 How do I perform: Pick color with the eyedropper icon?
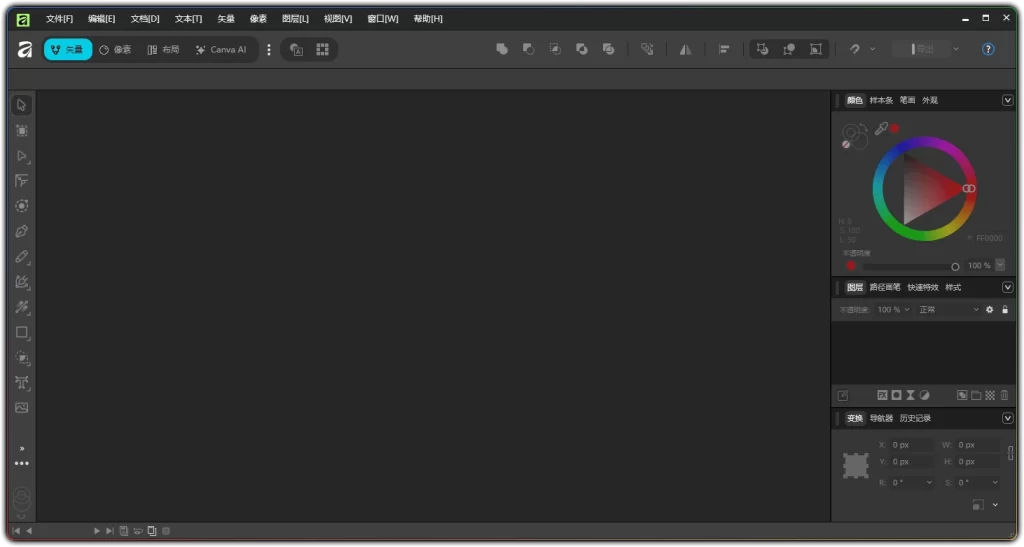(881, 129)
